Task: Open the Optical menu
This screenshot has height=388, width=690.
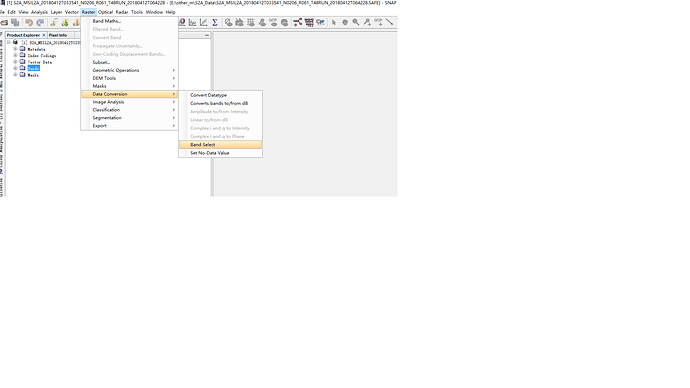Action: (x=105, y=12)
